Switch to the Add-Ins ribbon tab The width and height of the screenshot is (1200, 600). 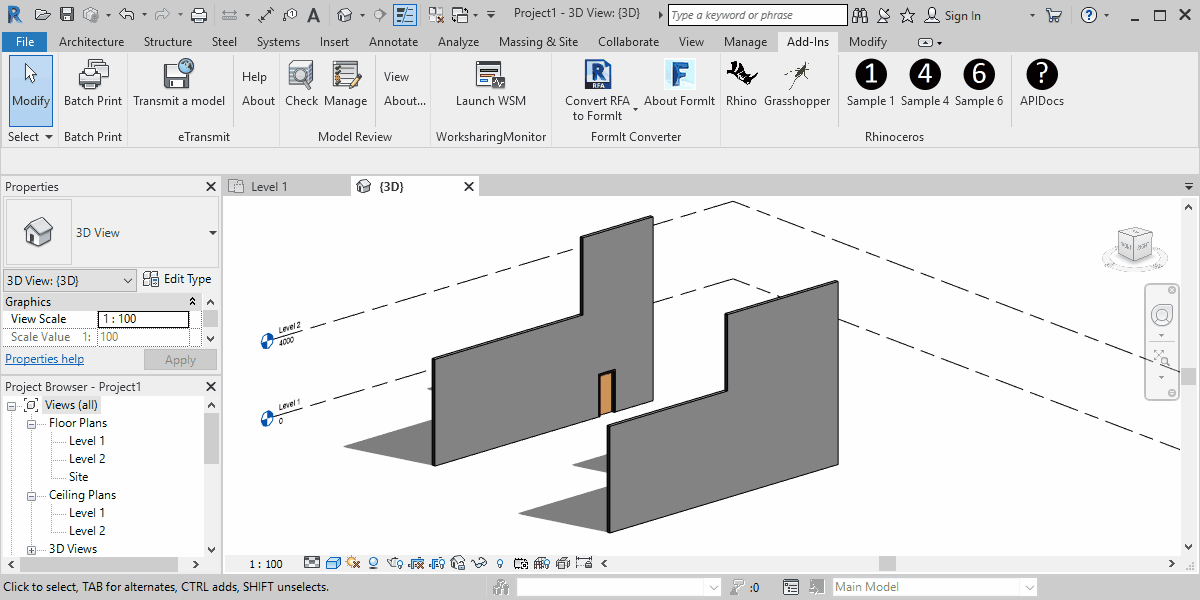[x=807, y=41]
